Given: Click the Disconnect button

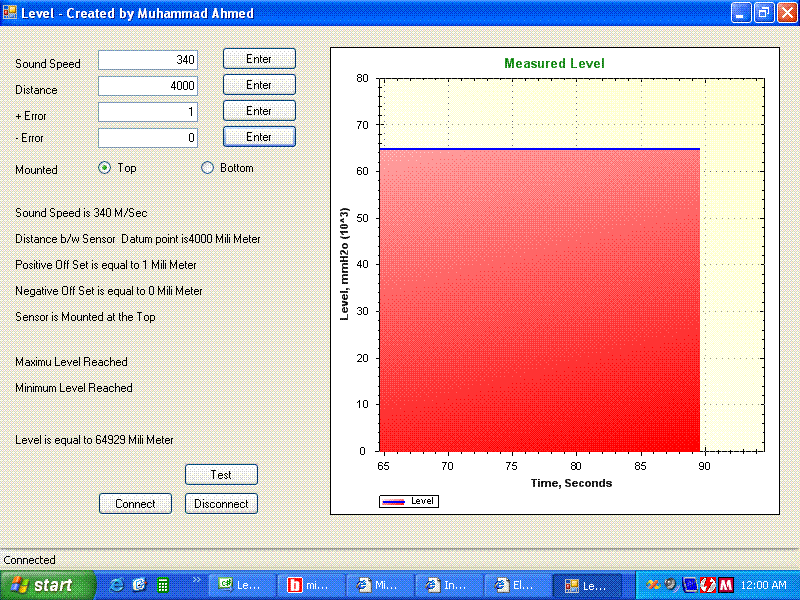Looking at the screenshot, I should click(221, 504).
